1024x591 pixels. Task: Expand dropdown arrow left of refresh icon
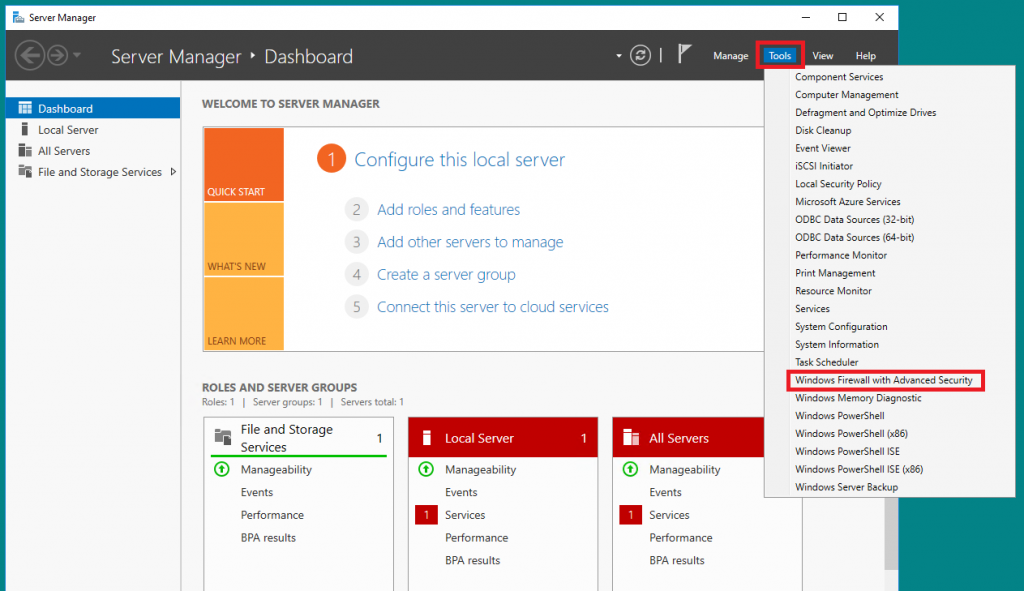pyautogui.click(x=618, y=56)
